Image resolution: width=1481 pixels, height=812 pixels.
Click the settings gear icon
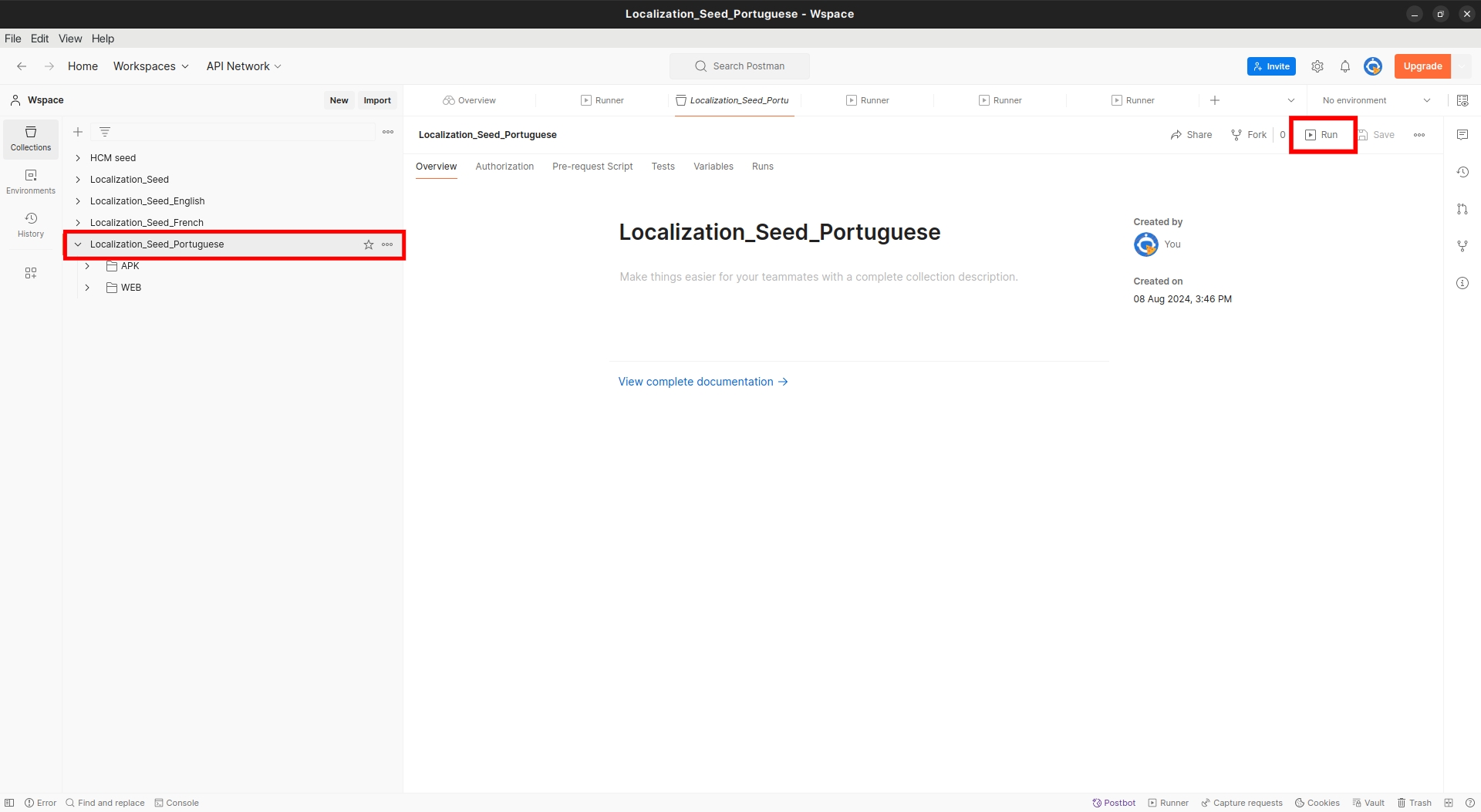pyautogui.click(x=1317, y=66)
